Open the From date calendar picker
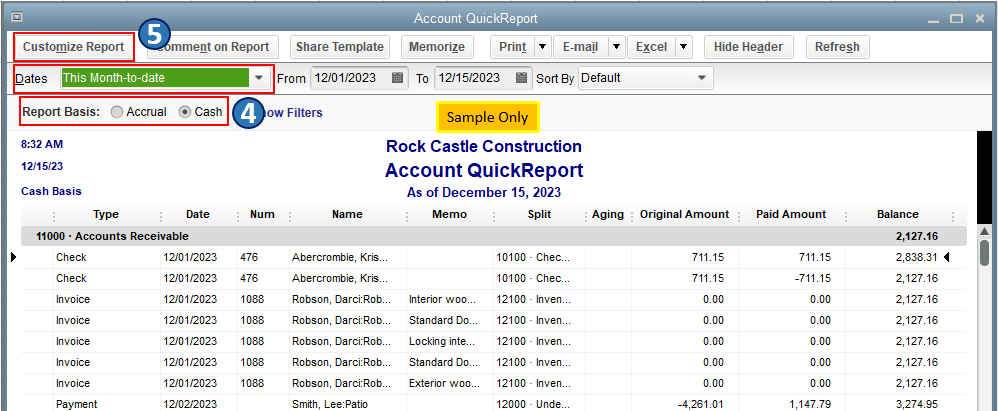Screen dimensions: 998x411 (398, 77)
